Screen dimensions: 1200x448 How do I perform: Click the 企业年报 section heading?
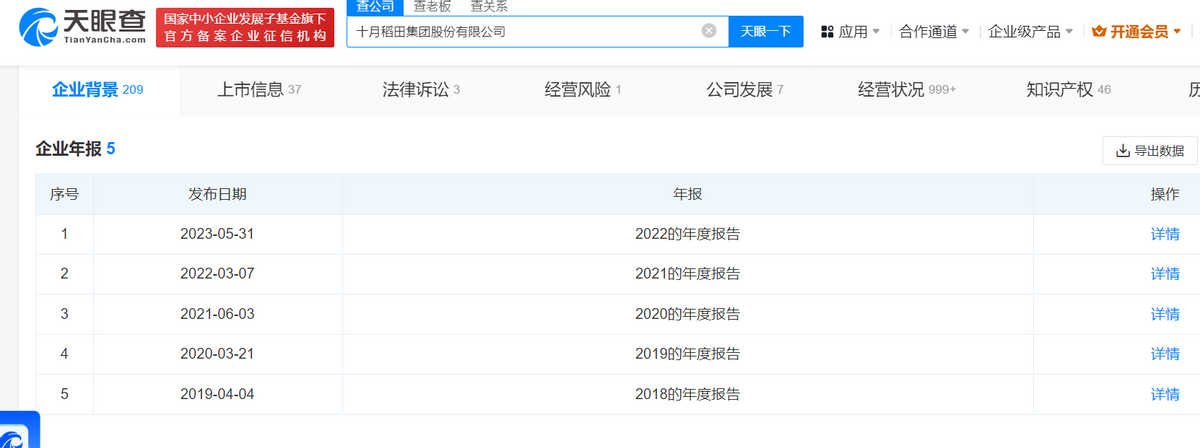click(76, 149)
